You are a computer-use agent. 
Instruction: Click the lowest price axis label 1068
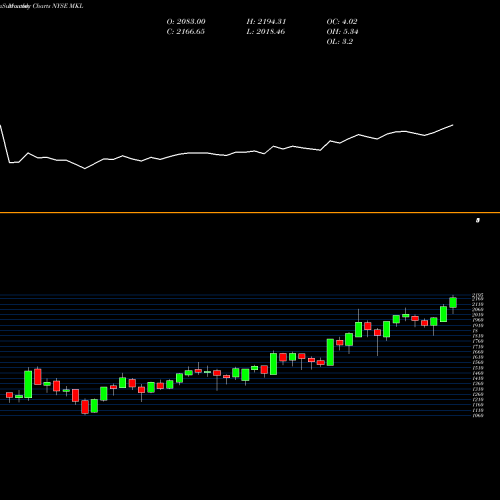click(x=478, y=415)
